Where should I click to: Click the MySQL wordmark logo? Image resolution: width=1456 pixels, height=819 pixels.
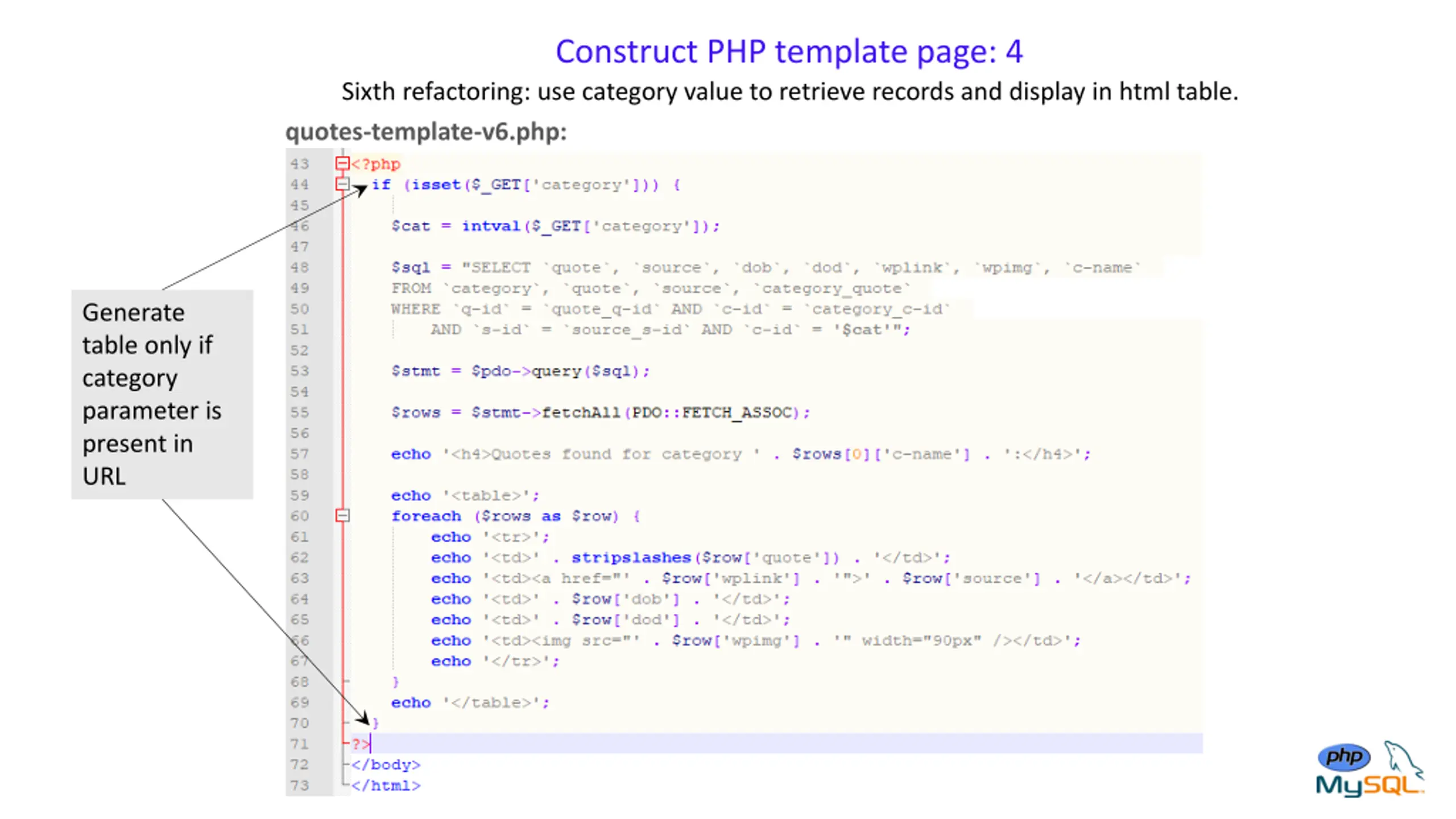[1368, 787]
